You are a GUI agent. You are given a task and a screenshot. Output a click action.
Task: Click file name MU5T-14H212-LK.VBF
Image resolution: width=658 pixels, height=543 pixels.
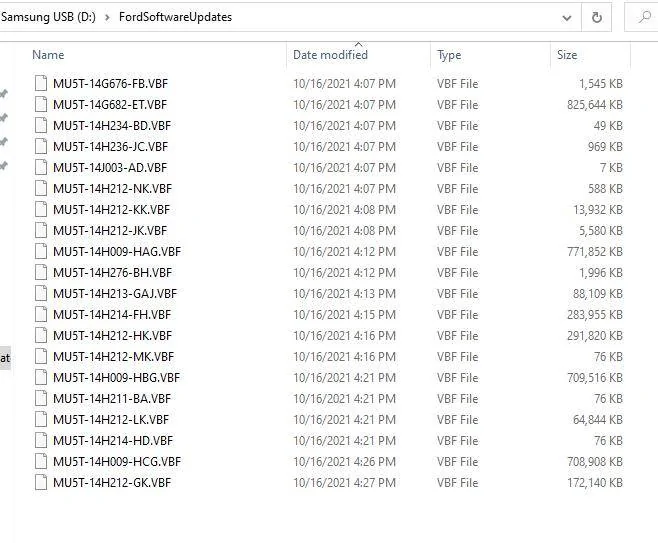(111, 419)
